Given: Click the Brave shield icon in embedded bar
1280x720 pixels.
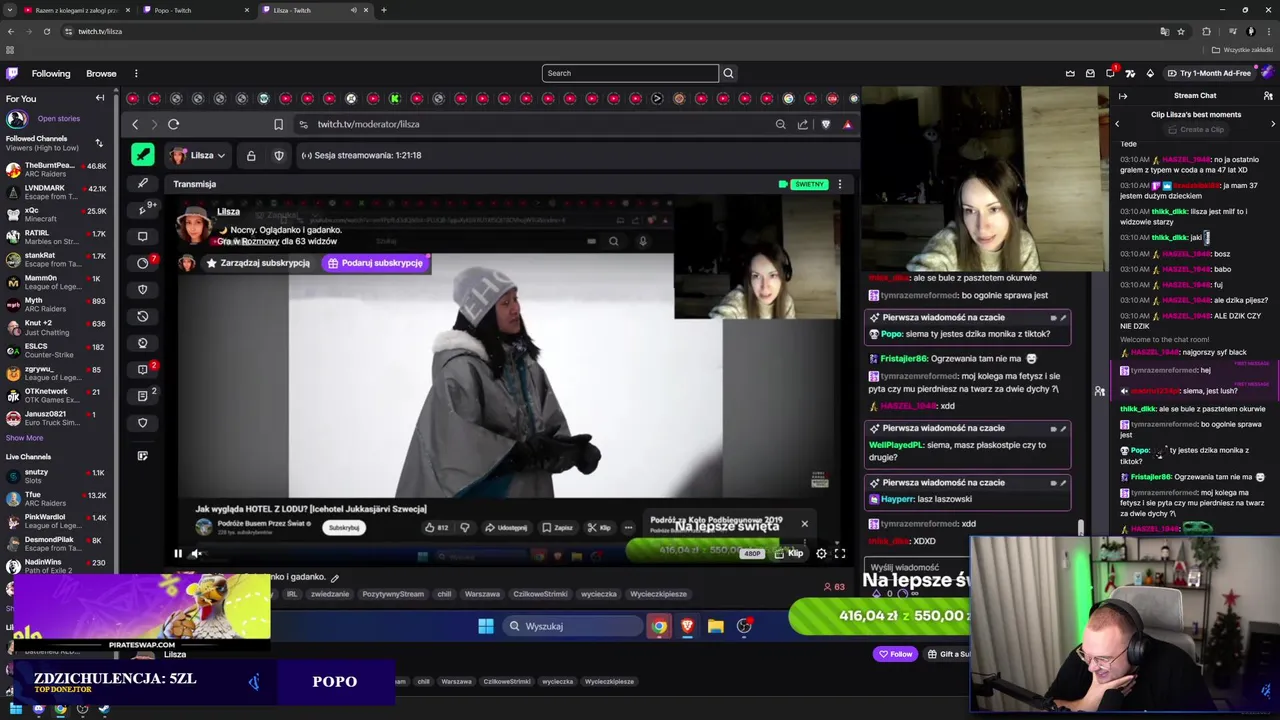Looking at the screenshot, I should tap(825, 124).
